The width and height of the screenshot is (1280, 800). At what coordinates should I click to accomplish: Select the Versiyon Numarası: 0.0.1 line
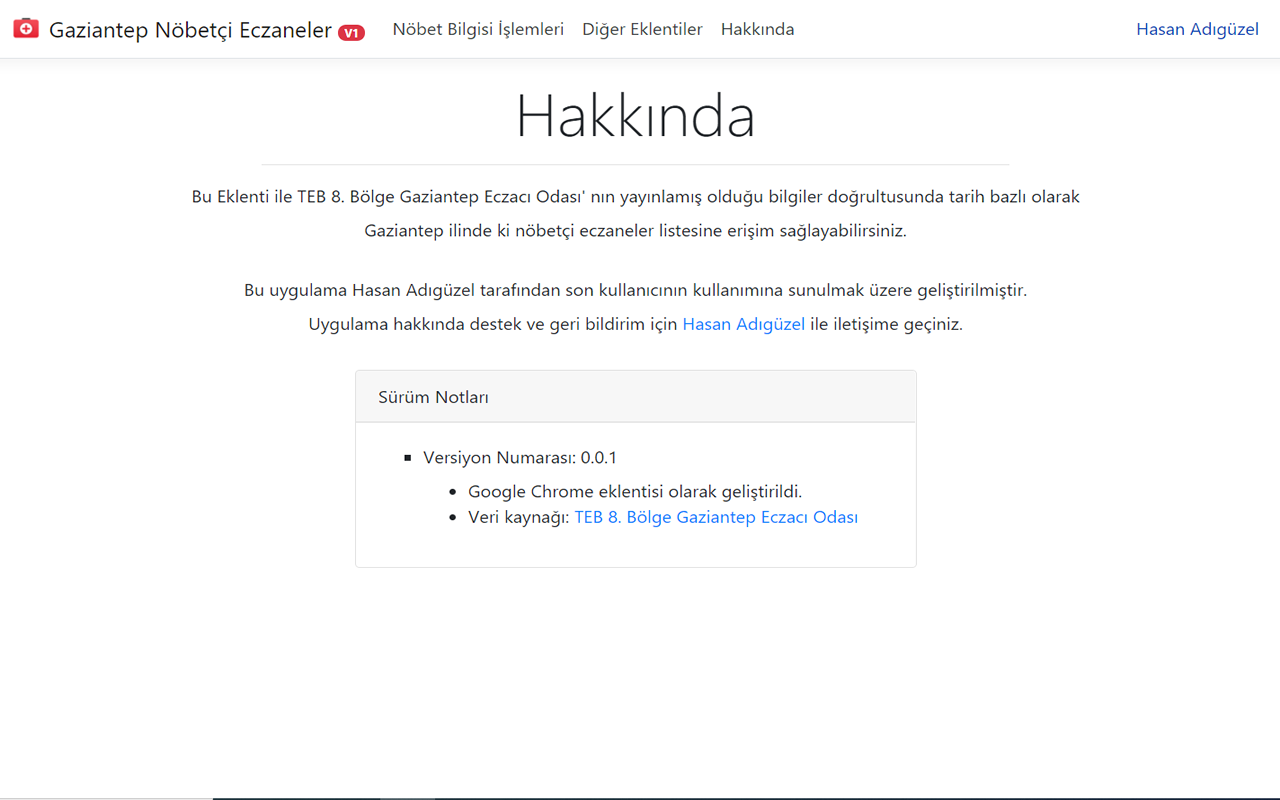(520, 458)
